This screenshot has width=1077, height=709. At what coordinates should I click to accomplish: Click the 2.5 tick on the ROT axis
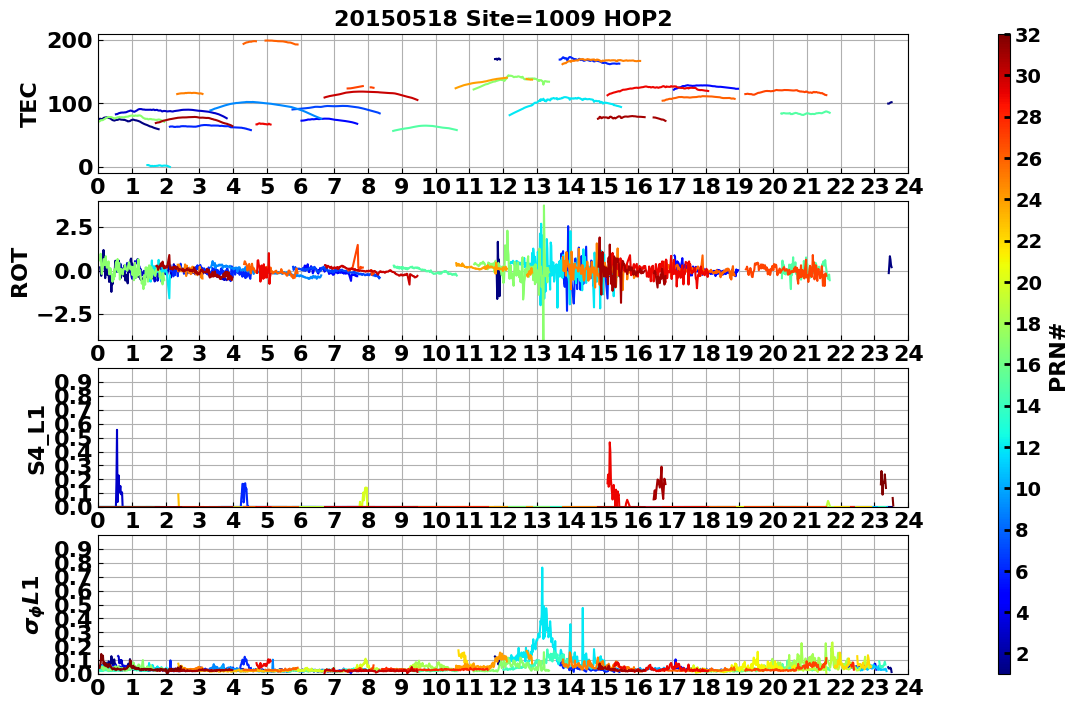click(73, 227)
